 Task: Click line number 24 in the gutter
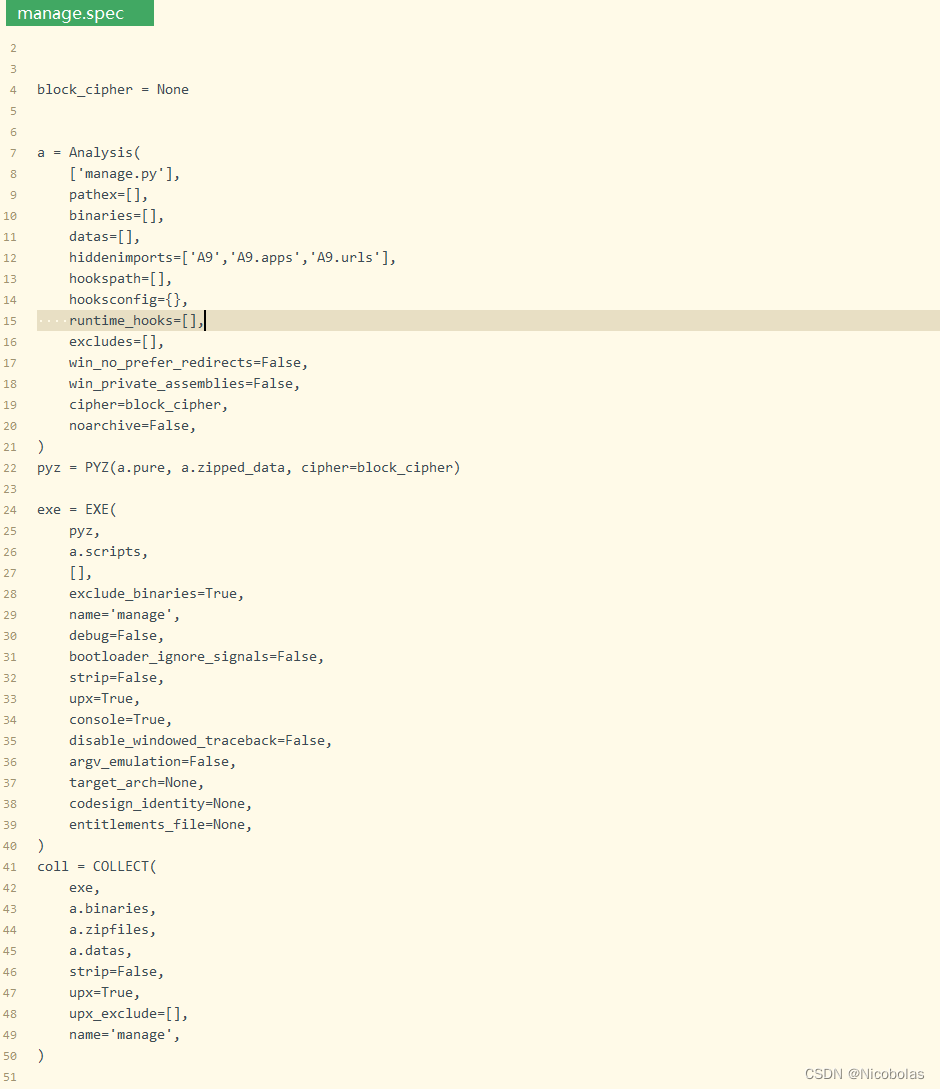click(10, 510)
